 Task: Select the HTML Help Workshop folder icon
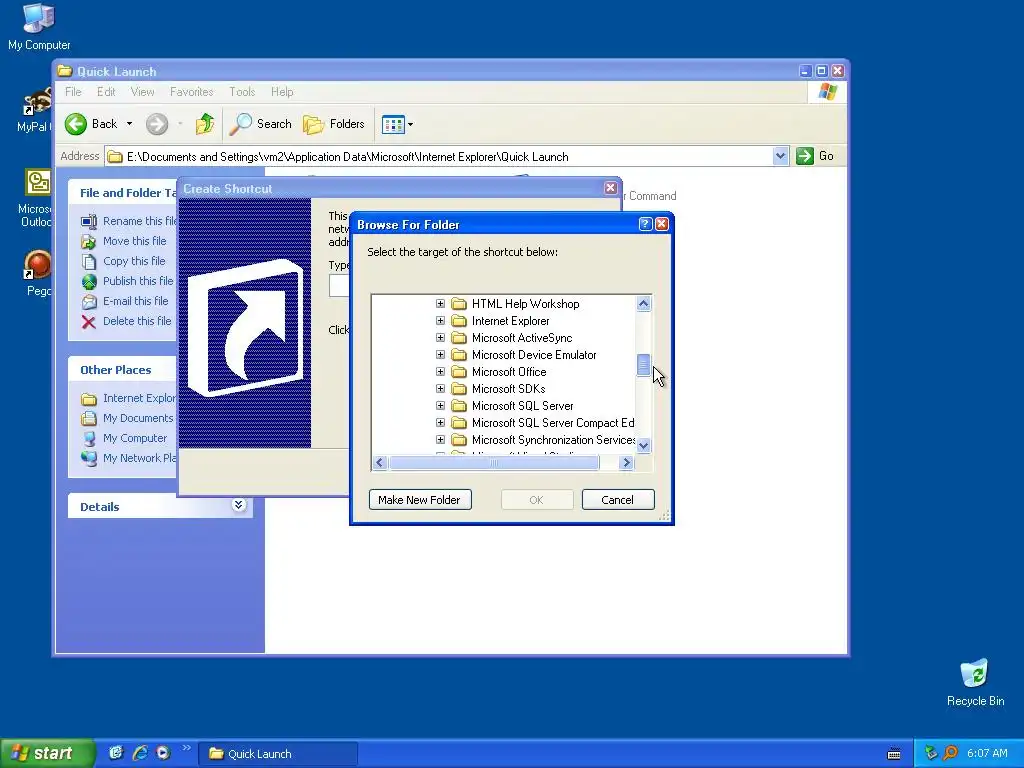tap(460, 304)
